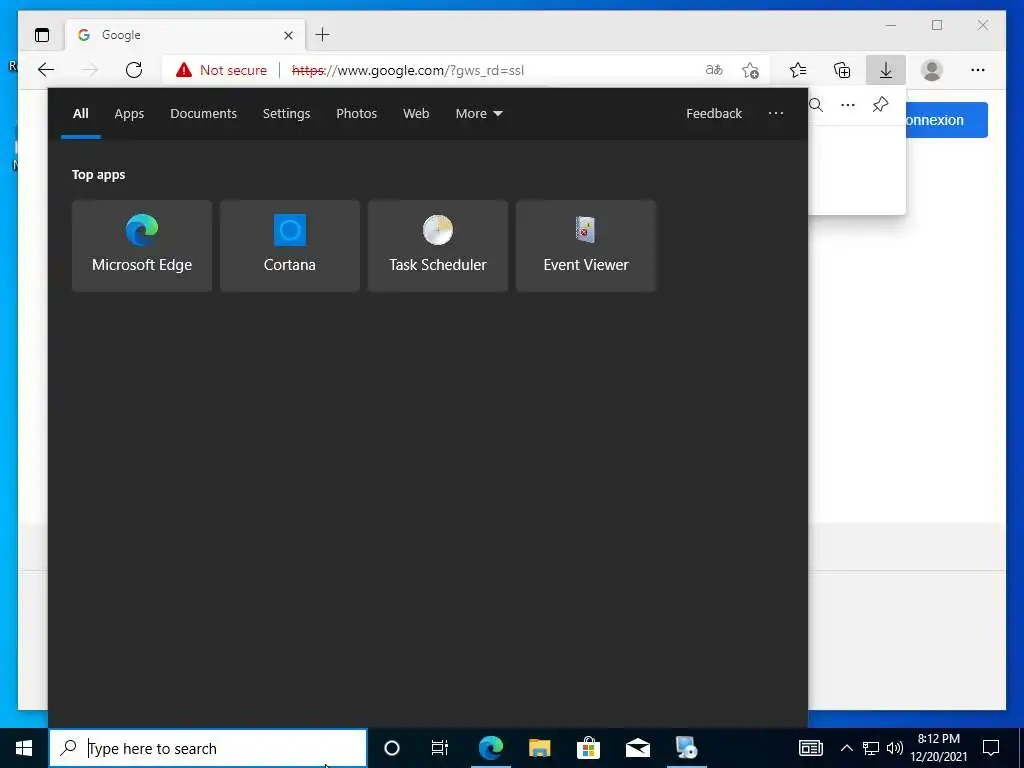
Task: Open Microsoft Edge from taskbar
Action: pyautogui.click(x=490, y=748)
